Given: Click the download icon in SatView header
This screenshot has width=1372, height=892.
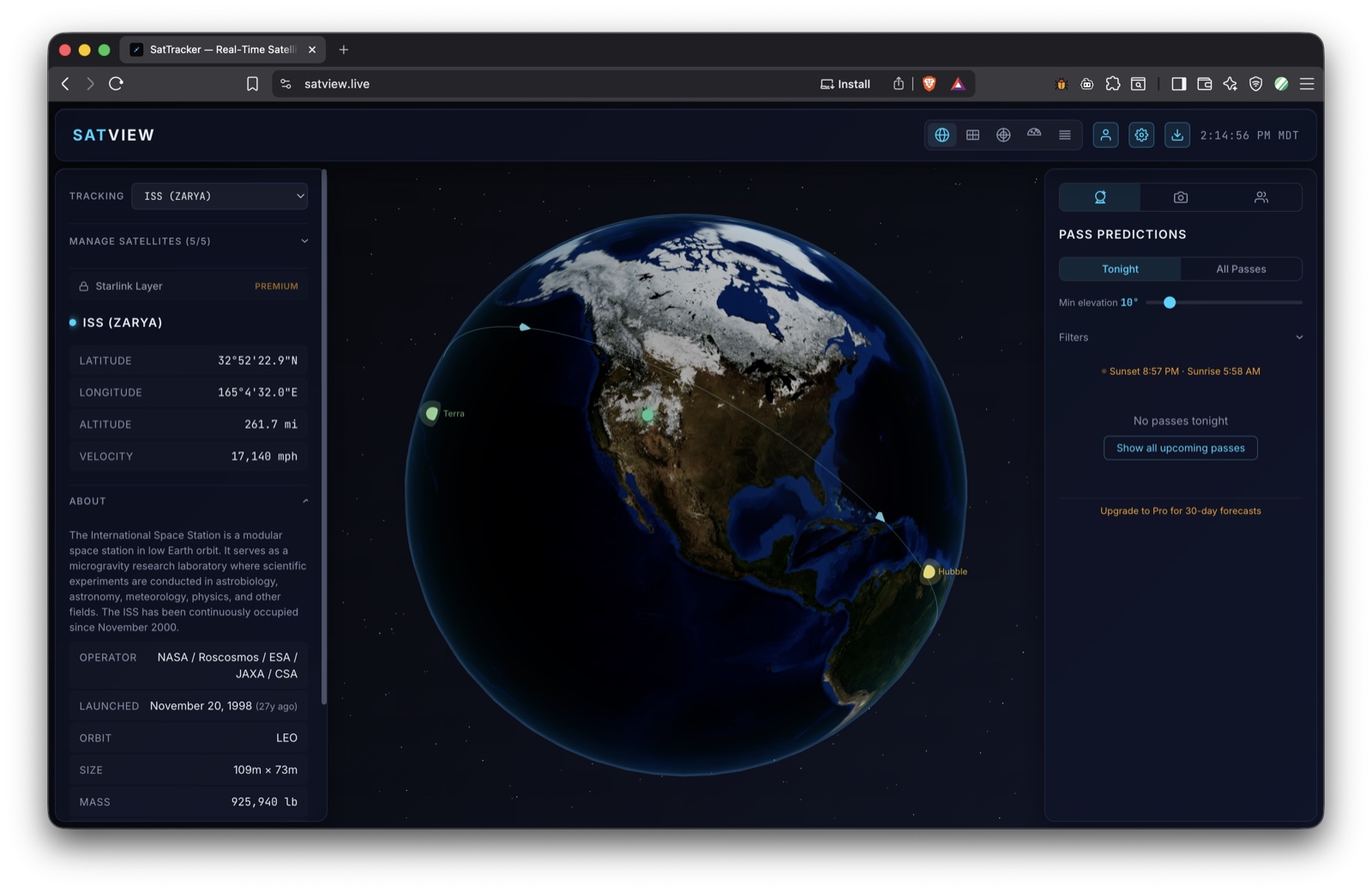Looking at the screenshot, I should 1177,135.
